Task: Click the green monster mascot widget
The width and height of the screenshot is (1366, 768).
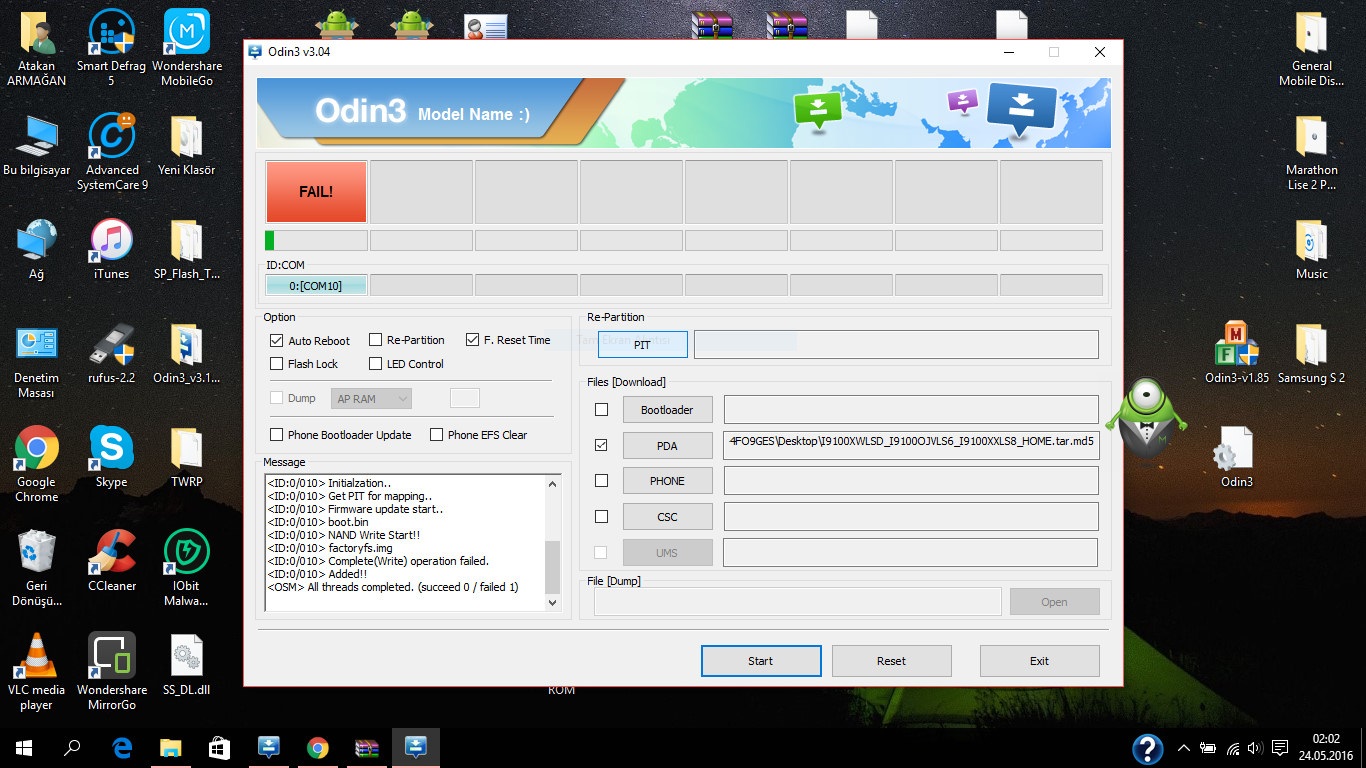Action: (x=1147, y=418)
